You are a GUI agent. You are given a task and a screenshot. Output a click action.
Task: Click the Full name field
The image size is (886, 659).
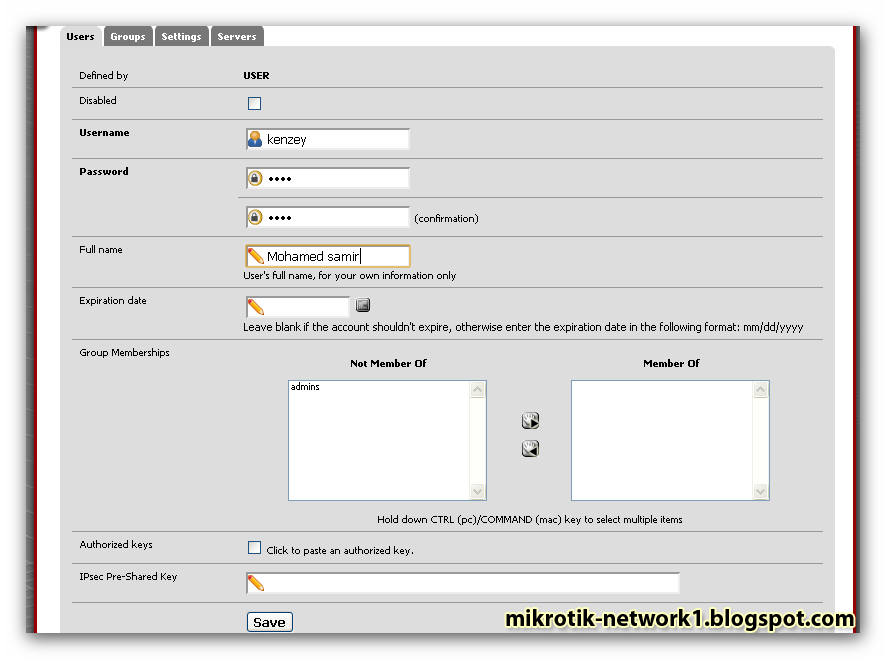328,256
